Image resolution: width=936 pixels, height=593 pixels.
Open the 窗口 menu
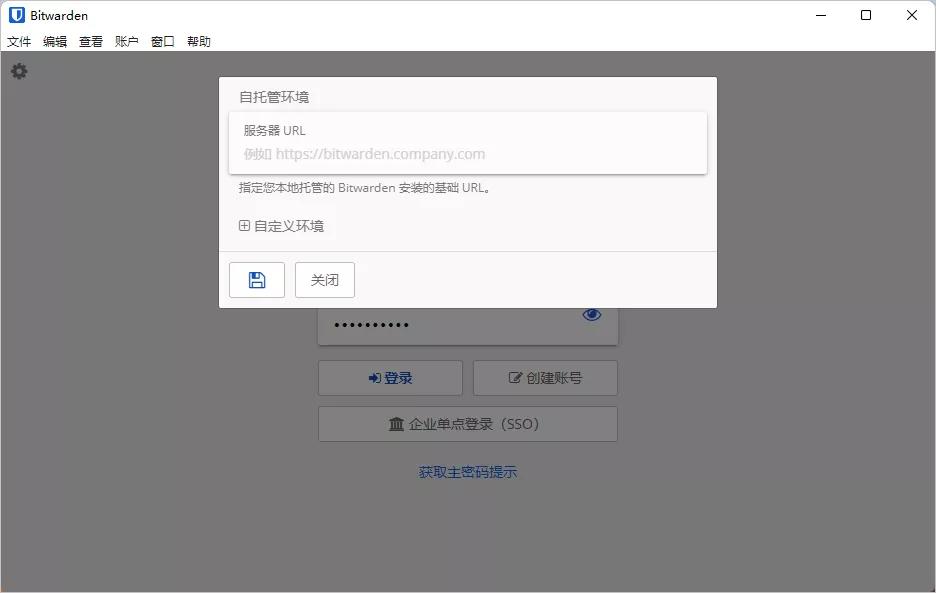(161, 41)
